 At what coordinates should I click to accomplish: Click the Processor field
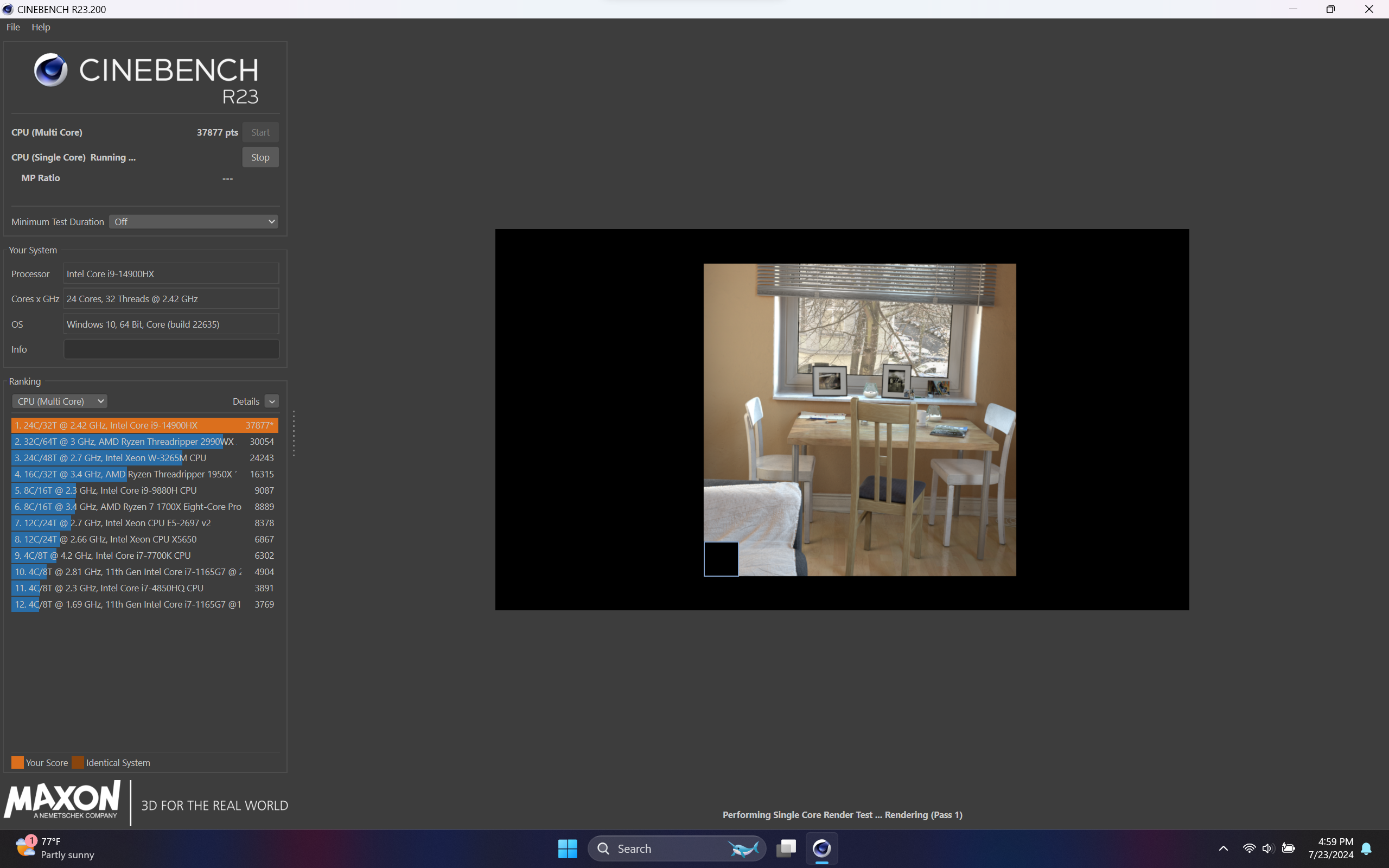coord(171,274)
